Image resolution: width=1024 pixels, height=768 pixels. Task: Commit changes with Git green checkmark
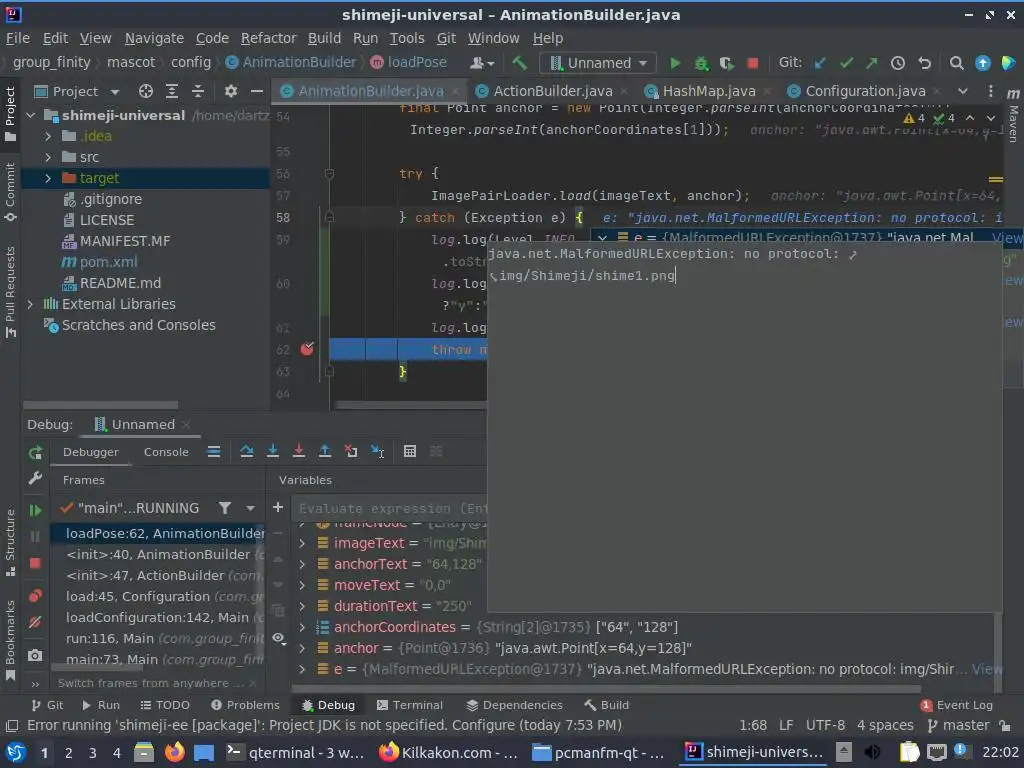[x=846, y=63]
